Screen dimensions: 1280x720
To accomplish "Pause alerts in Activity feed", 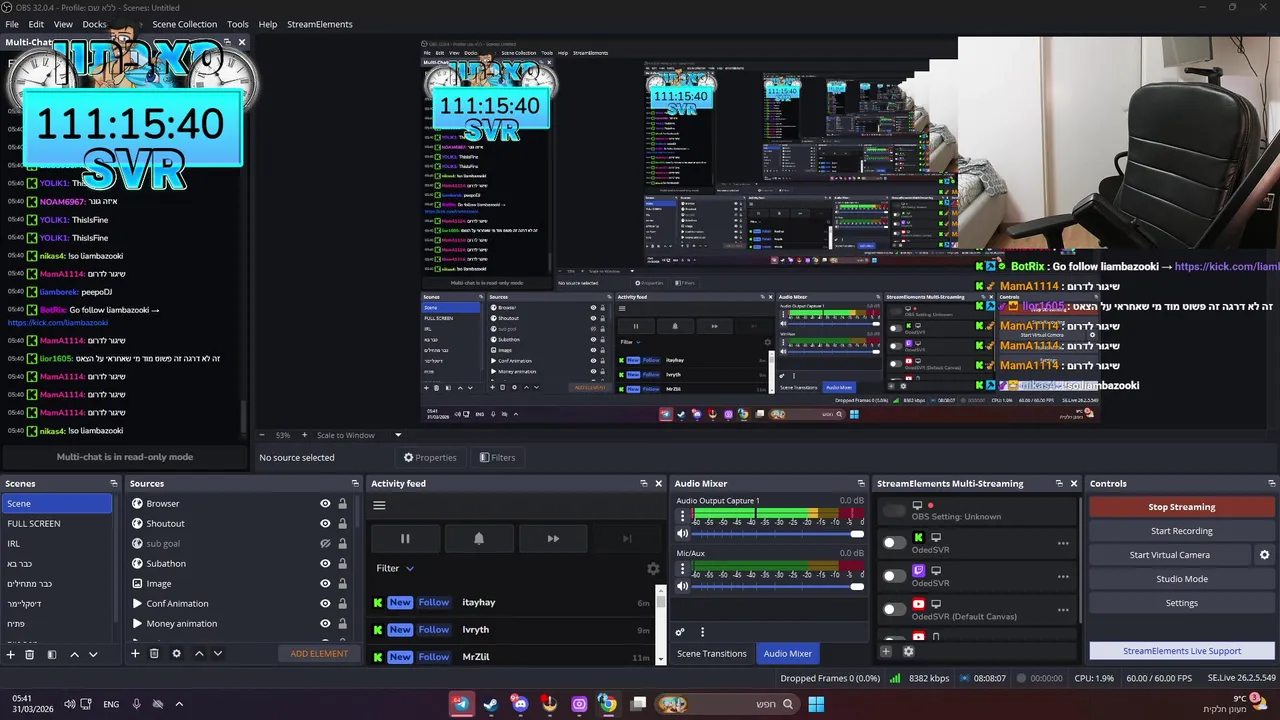I will [x=405, y=538].
